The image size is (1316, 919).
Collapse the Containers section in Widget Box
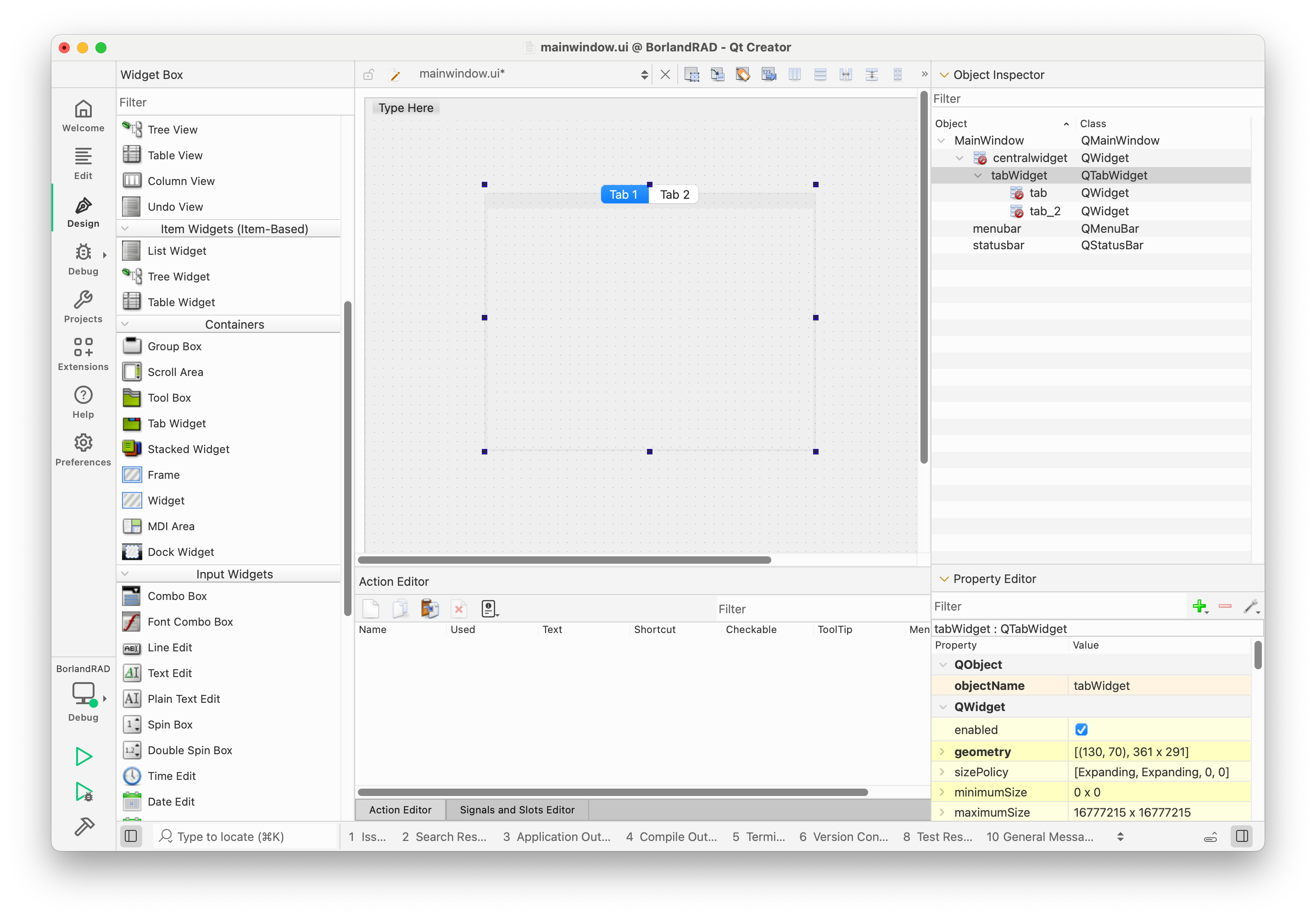pos(126,324)
